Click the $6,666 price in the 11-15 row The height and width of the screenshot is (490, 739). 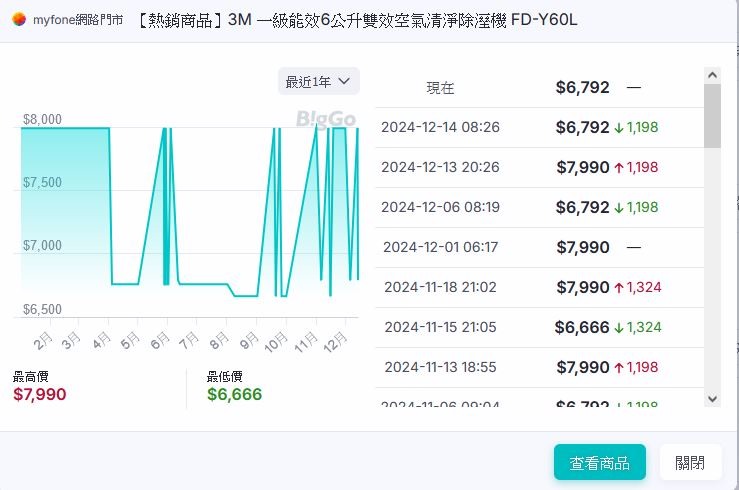tap(582, 327)
